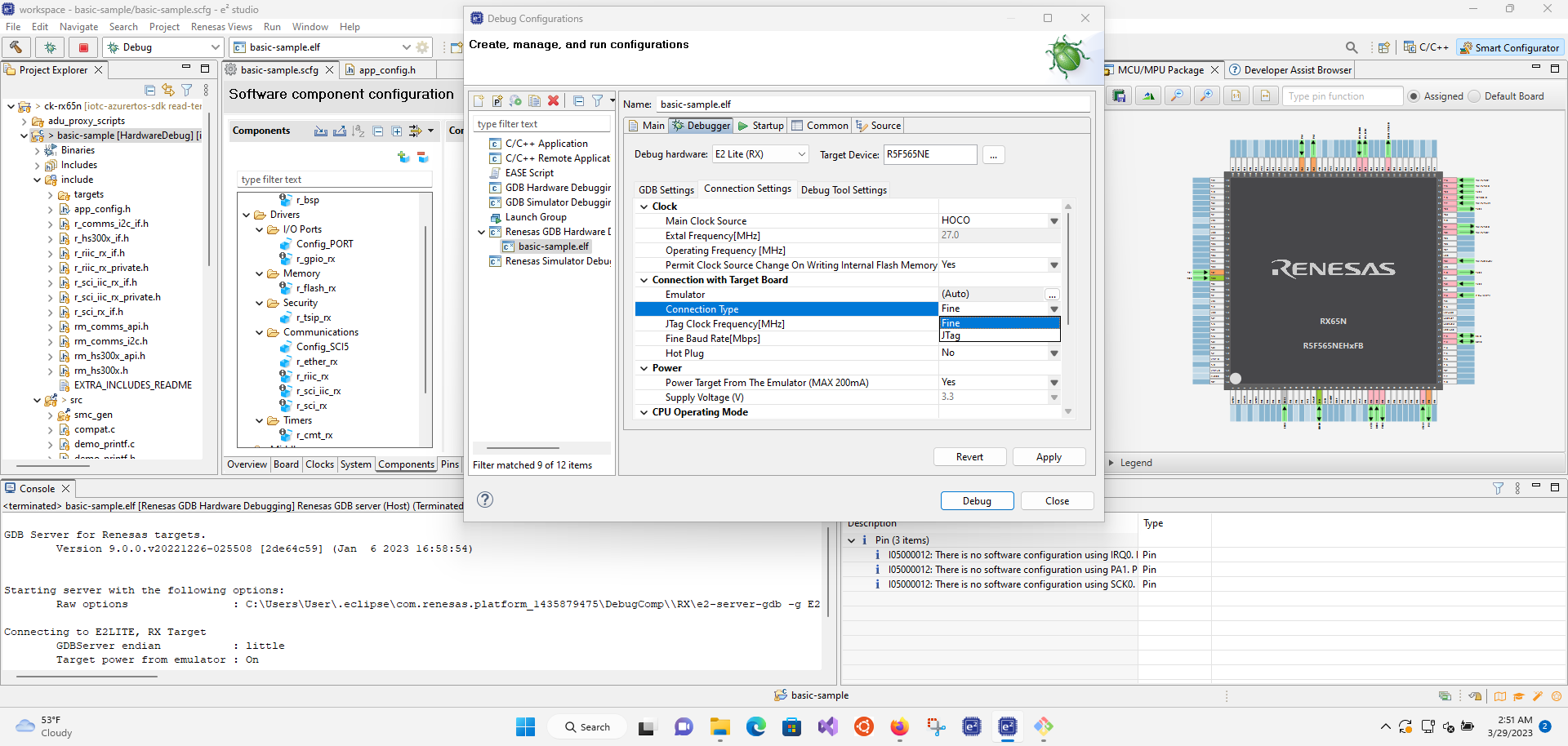
Task: Select the Default Board radio button
Action: 1474,96
